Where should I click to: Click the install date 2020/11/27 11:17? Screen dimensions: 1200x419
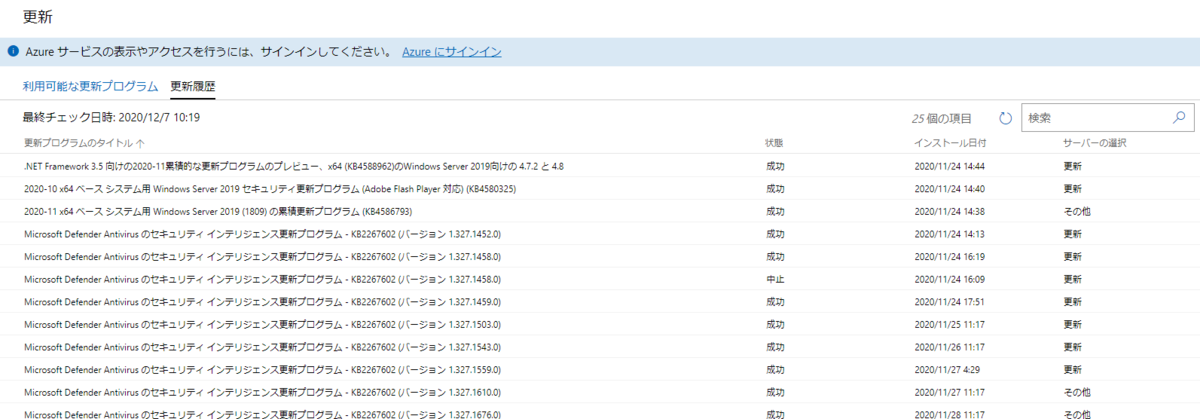pyautogui.click(x=950, y=392)
